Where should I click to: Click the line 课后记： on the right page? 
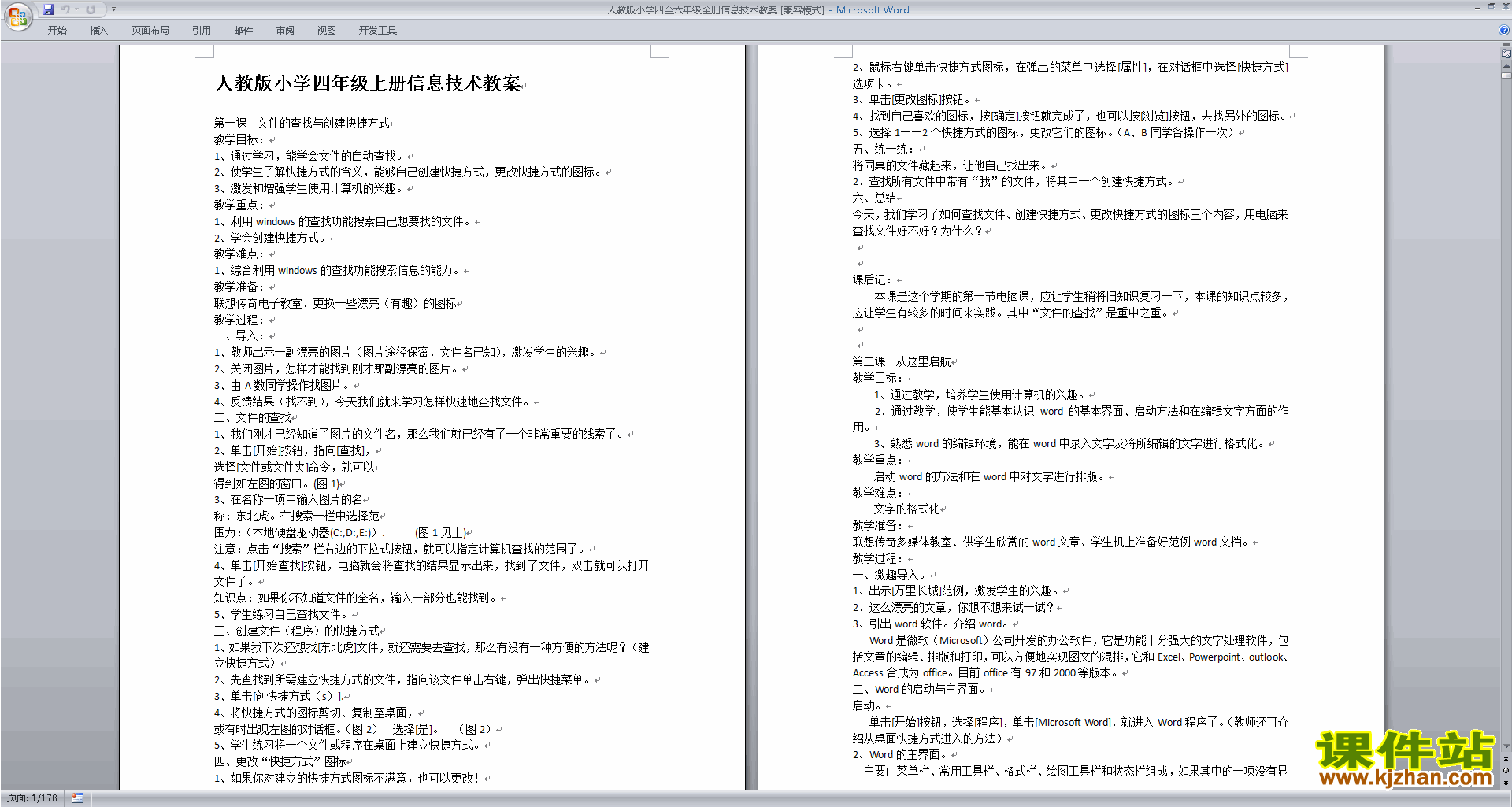coord(873,279)
